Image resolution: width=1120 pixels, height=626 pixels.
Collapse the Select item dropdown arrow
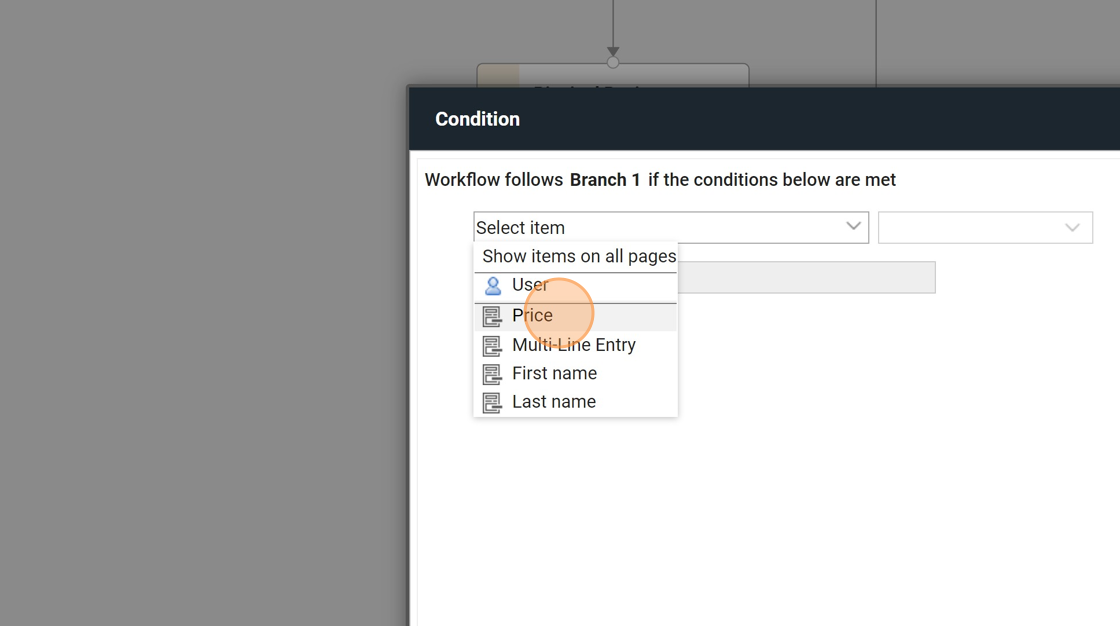point(853,227)
